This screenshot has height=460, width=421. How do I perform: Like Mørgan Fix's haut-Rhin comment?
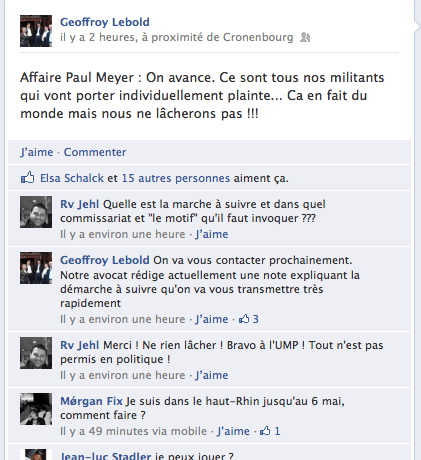(x=233, y=431)
